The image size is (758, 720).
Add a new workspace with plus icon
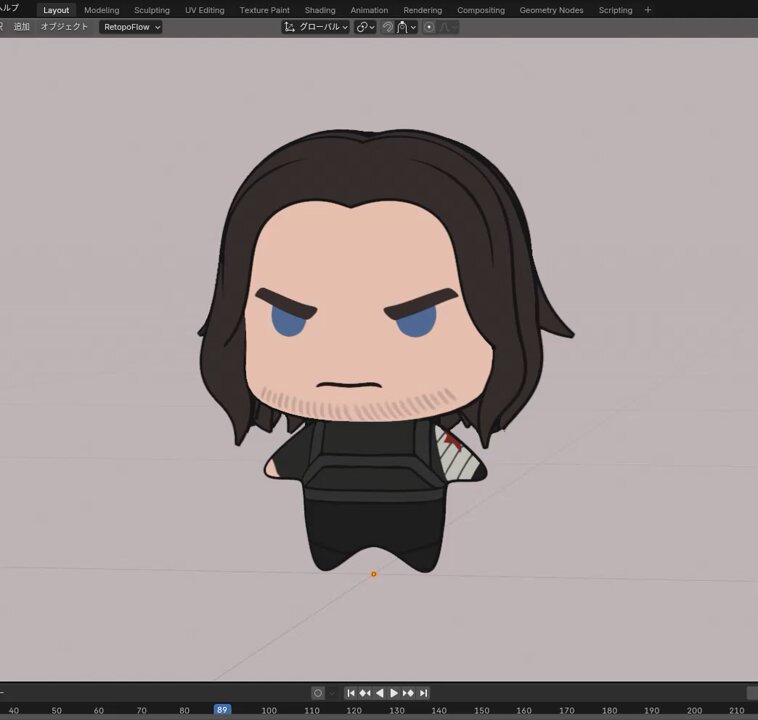pyautogui.click(x=648, y=10)
